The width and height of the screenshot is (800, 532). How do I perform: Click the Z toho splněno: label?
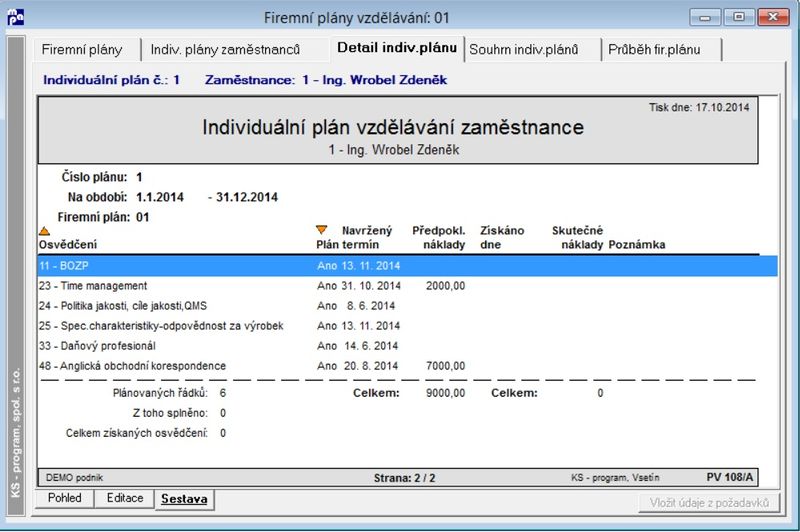click(170, 413)
